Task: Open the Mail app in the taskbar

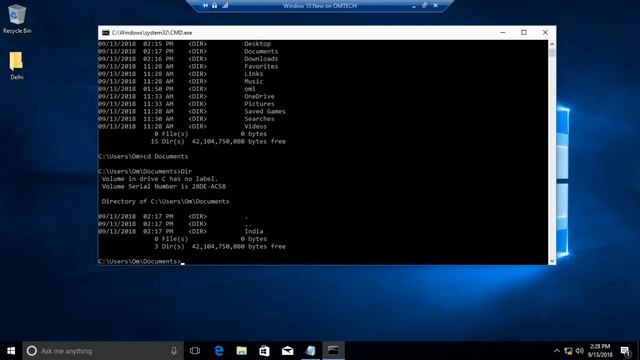Action: 287,351
